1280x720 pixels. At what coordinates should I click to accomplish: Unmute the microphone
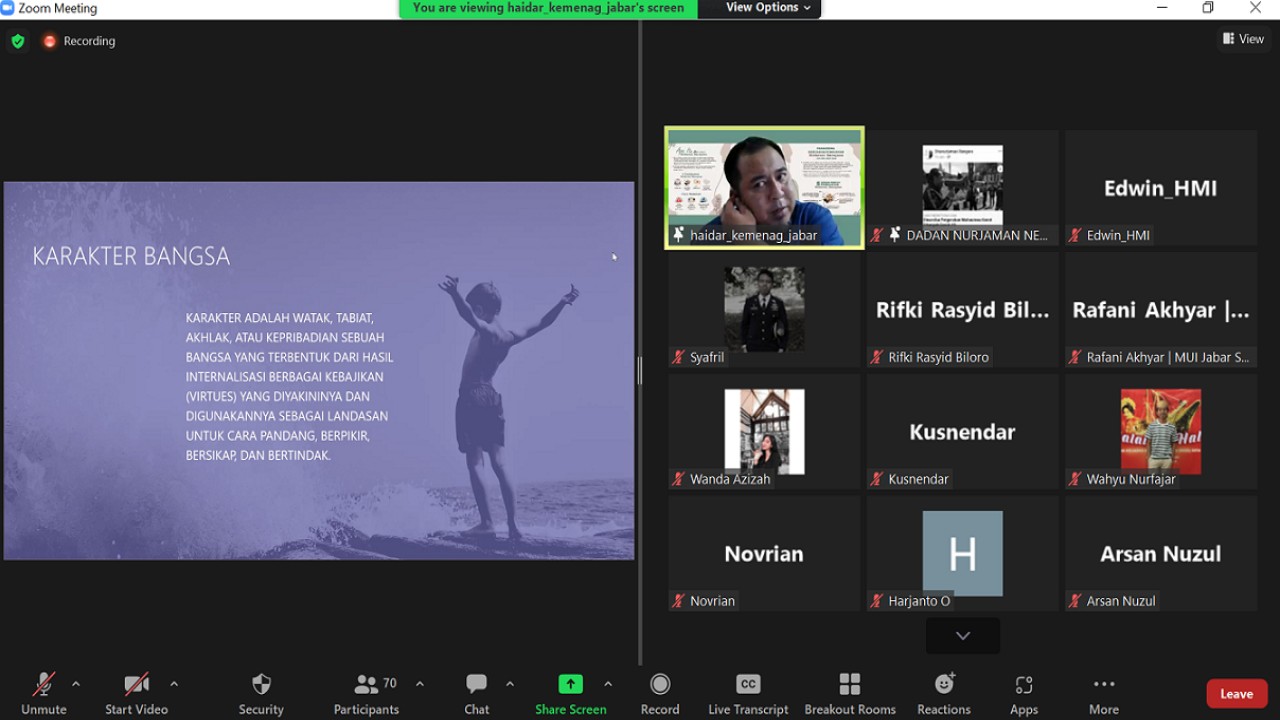[x=43, y=685]
